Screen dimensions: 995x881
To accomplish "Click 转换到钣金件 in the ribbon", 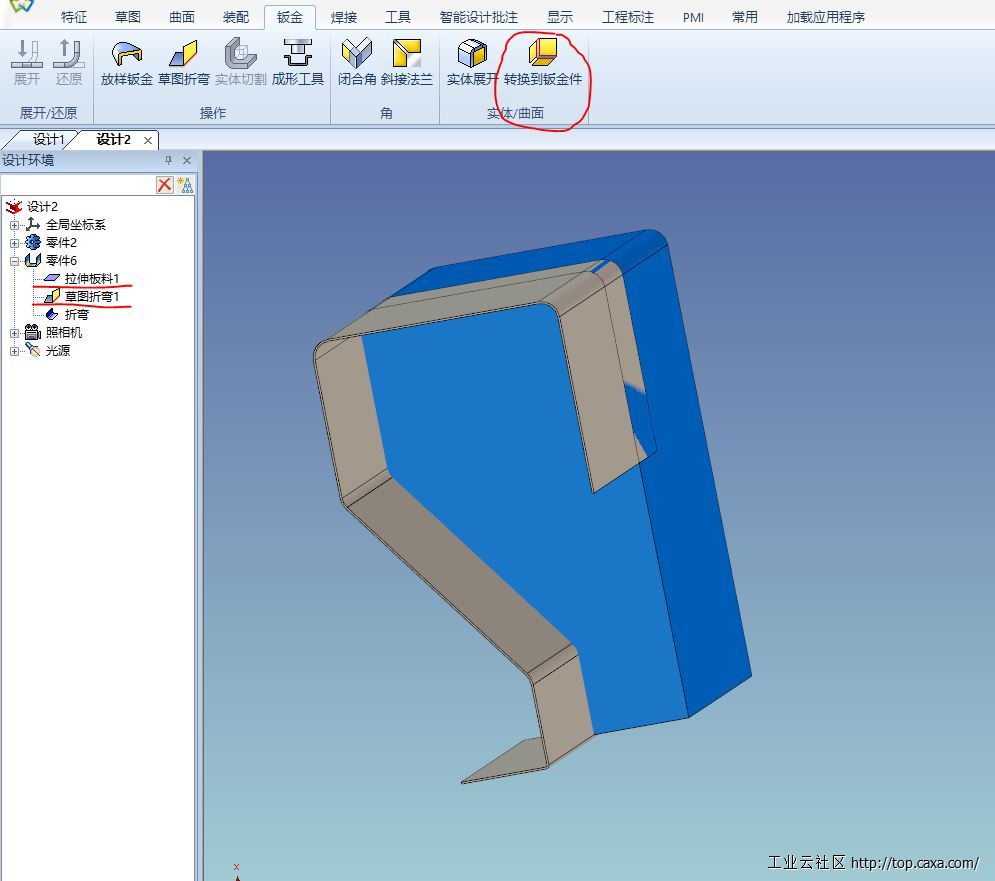I will 542,54.
